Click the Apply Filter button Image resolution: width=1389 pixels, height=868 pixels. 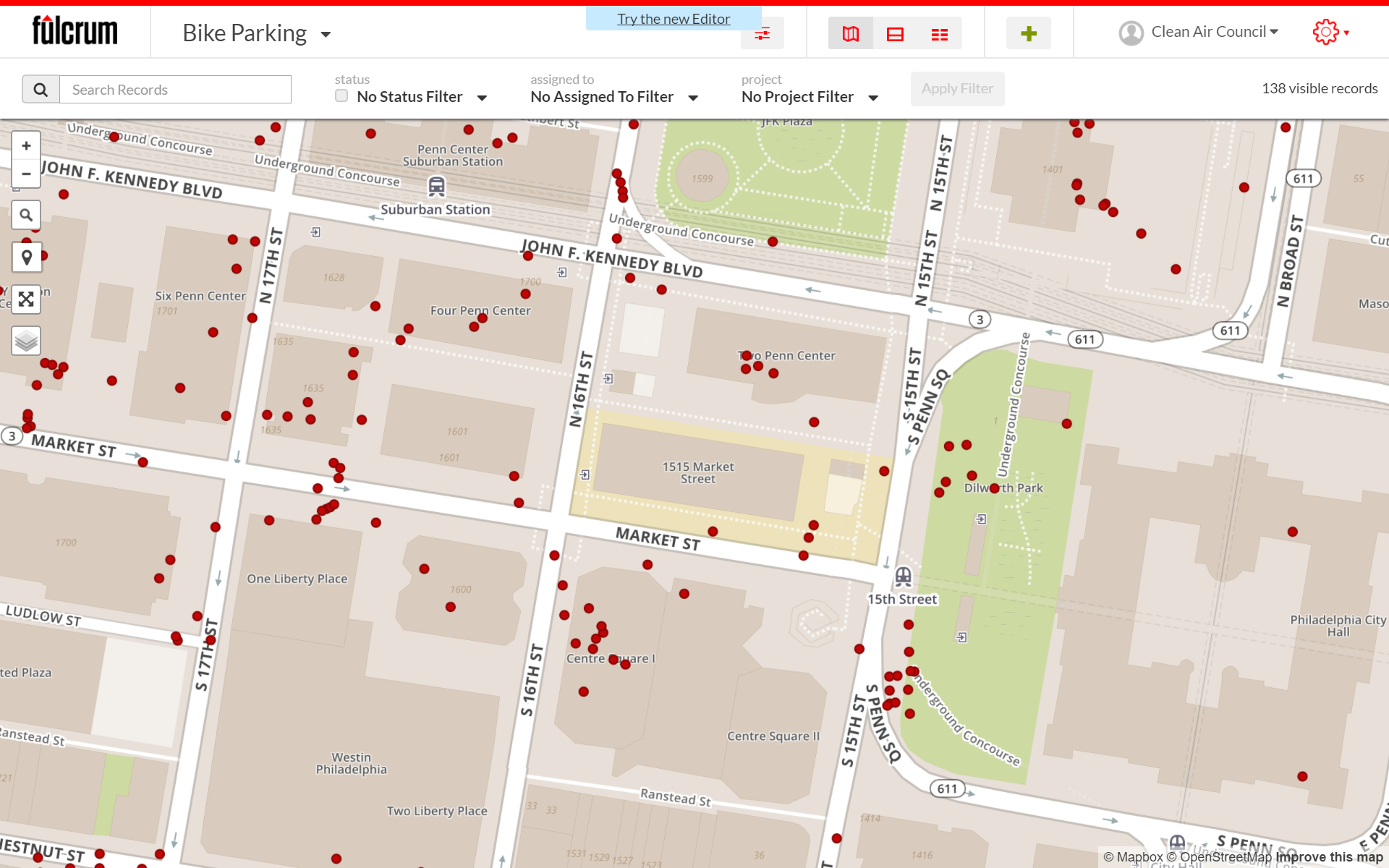(956, 89)
